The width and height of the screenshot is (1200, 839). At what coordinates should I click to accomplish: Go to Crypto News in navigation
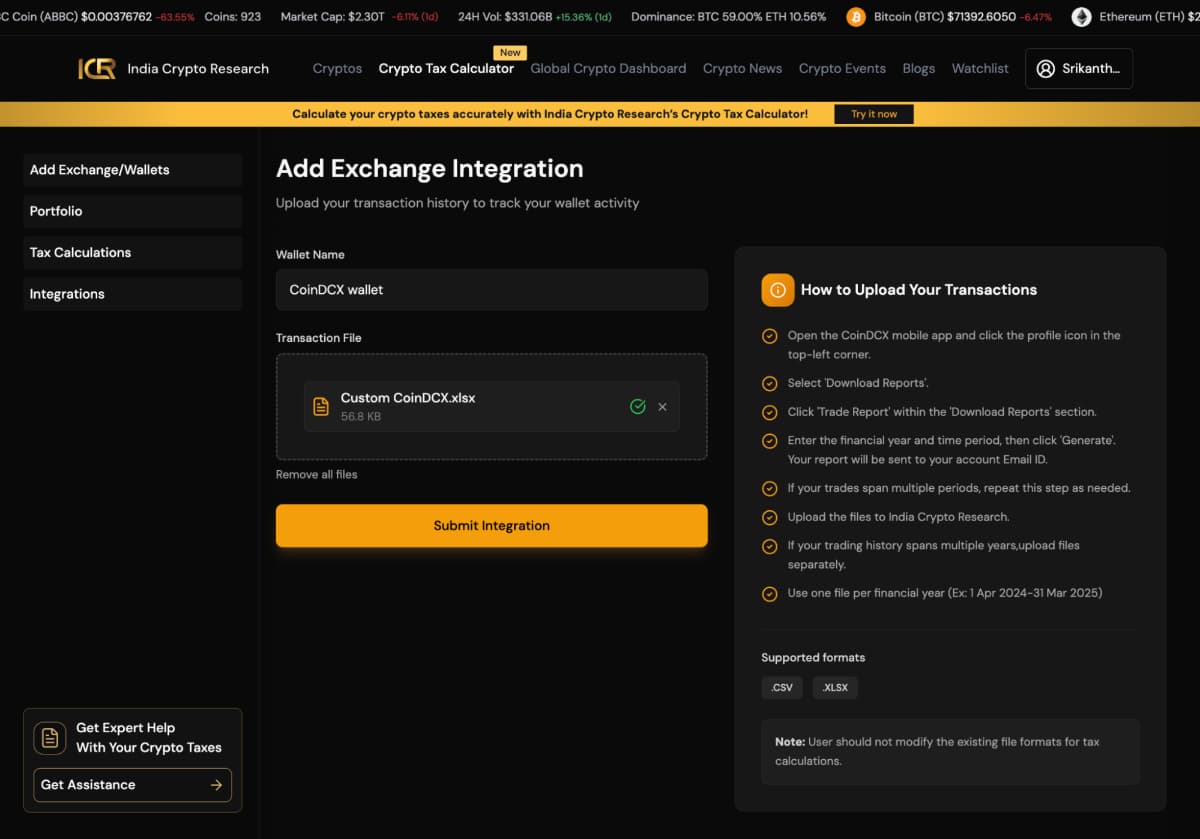742,69
